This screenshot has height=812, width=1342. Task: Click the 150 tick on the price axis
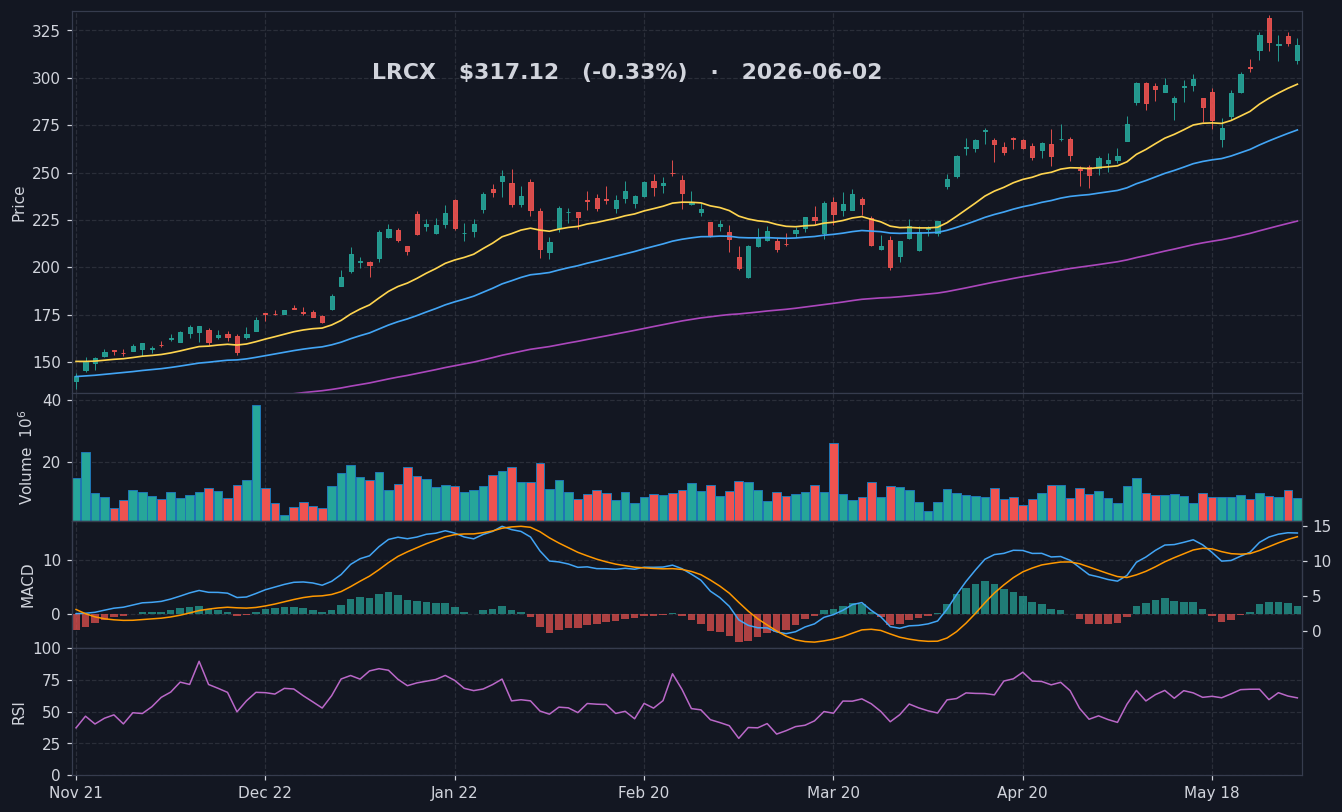pyautogui.click(x=46, y=362)
